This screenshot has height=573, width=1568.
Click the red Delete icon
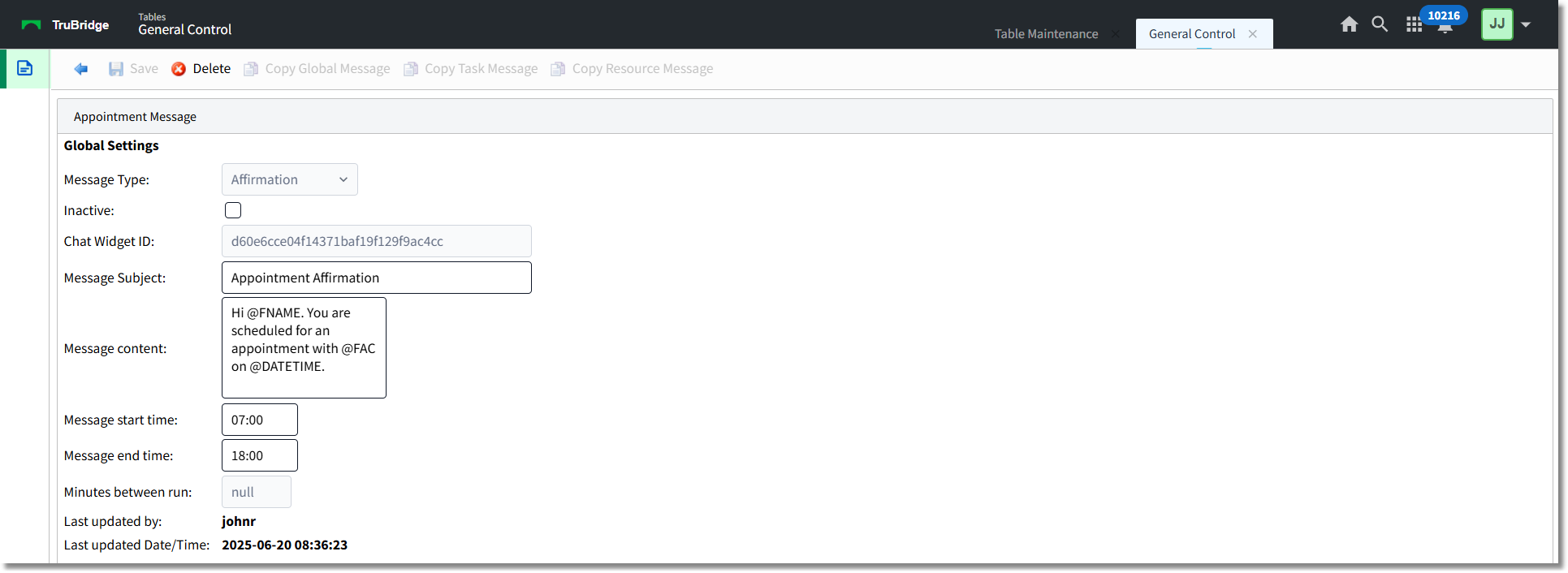tap(179, 69)
